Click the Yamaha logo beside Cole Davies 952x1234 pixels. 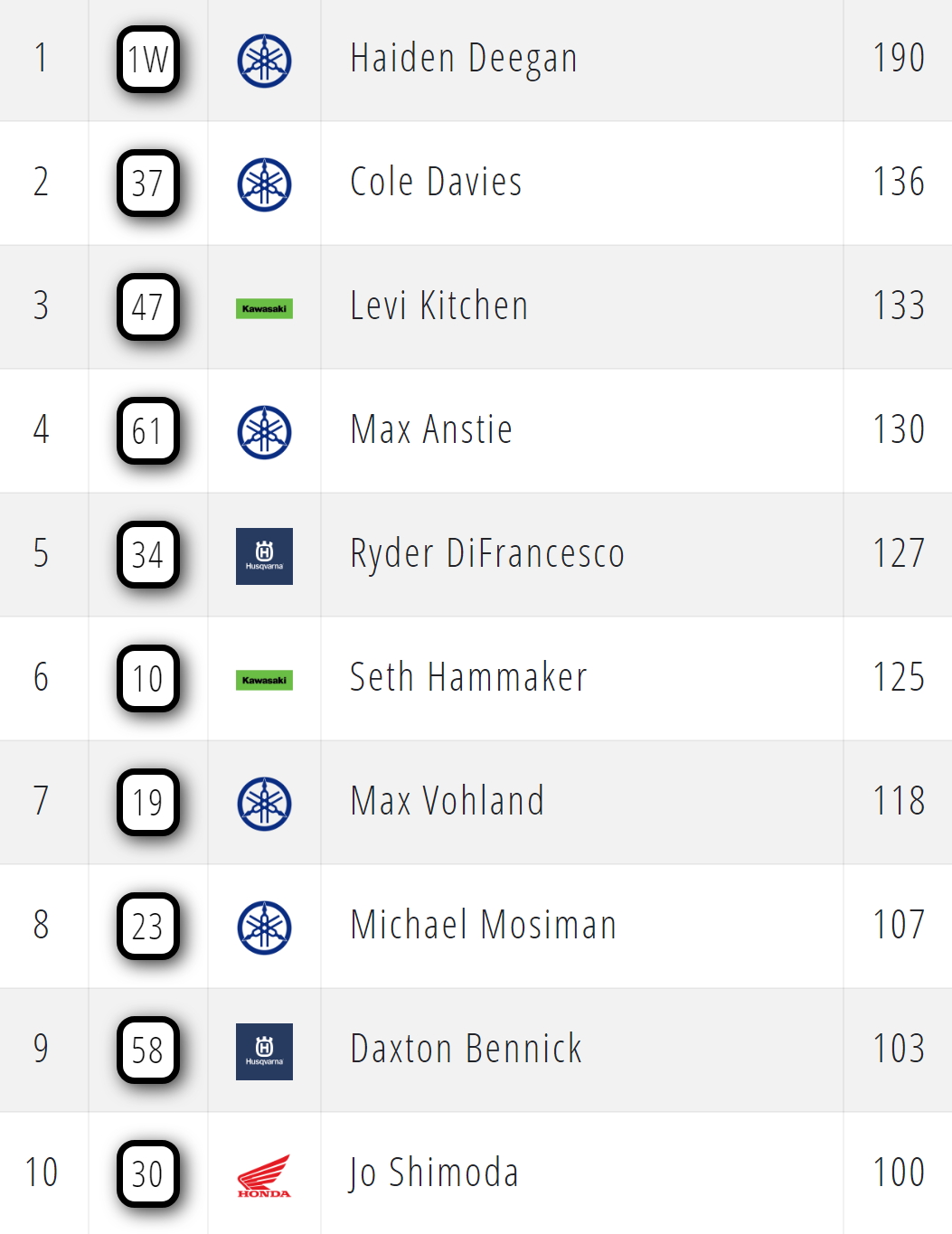pyautogui.click(x=264, y=184)
